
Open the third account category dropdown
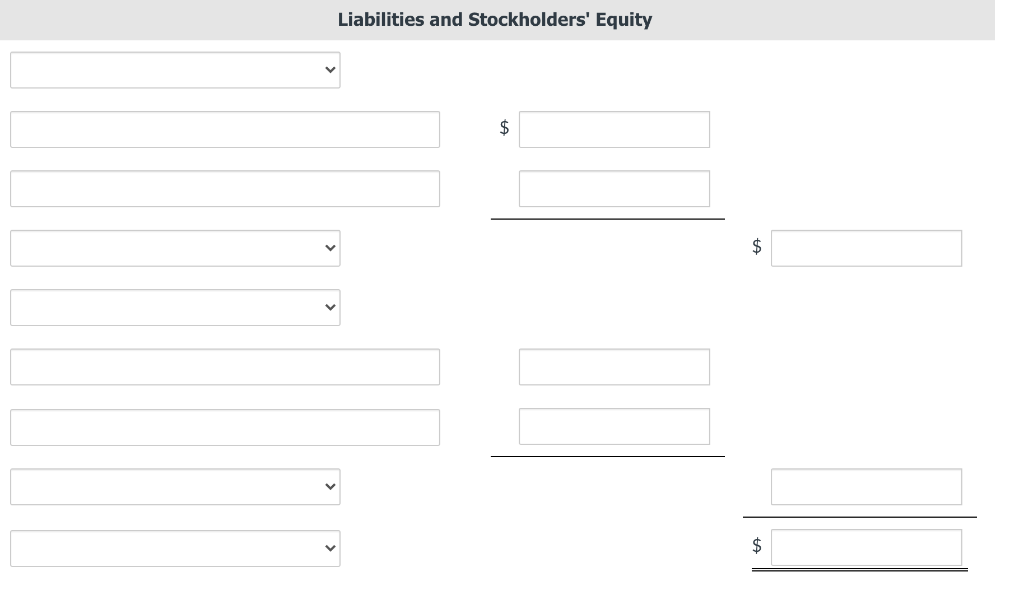(x=175, y=307)
